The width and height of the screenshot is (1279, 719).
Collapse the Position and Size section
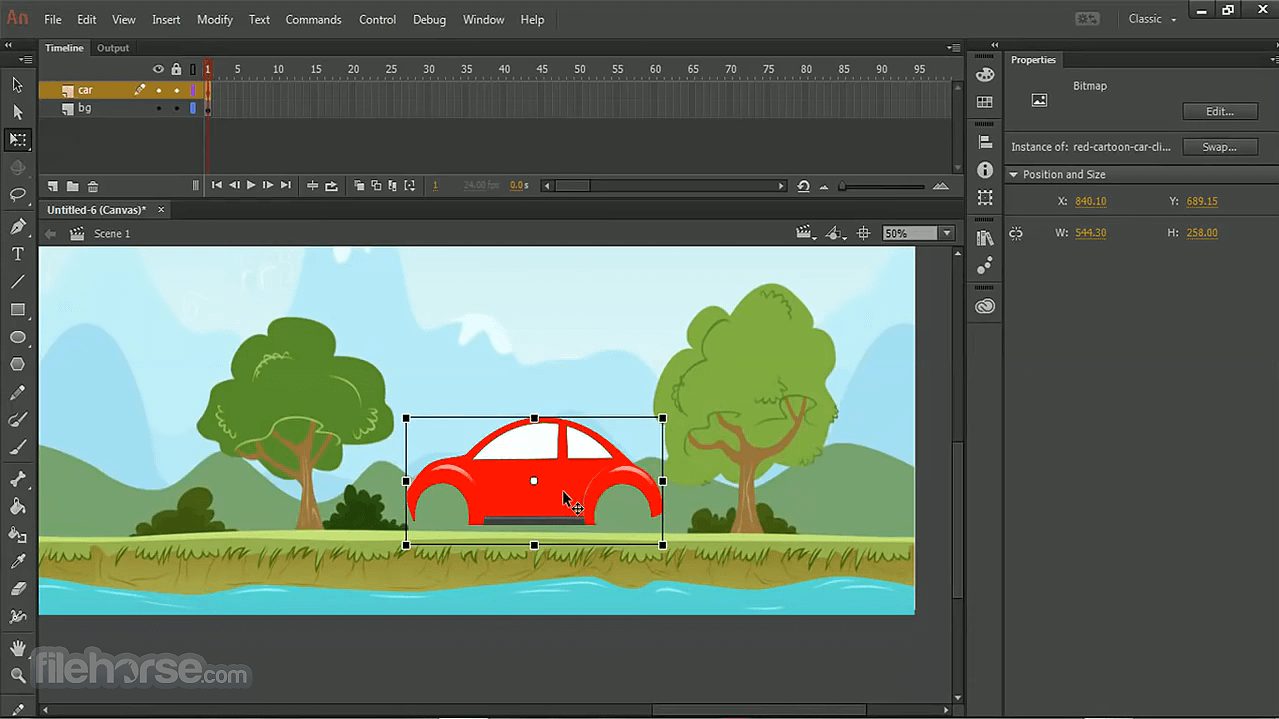tap(1013, 174)
